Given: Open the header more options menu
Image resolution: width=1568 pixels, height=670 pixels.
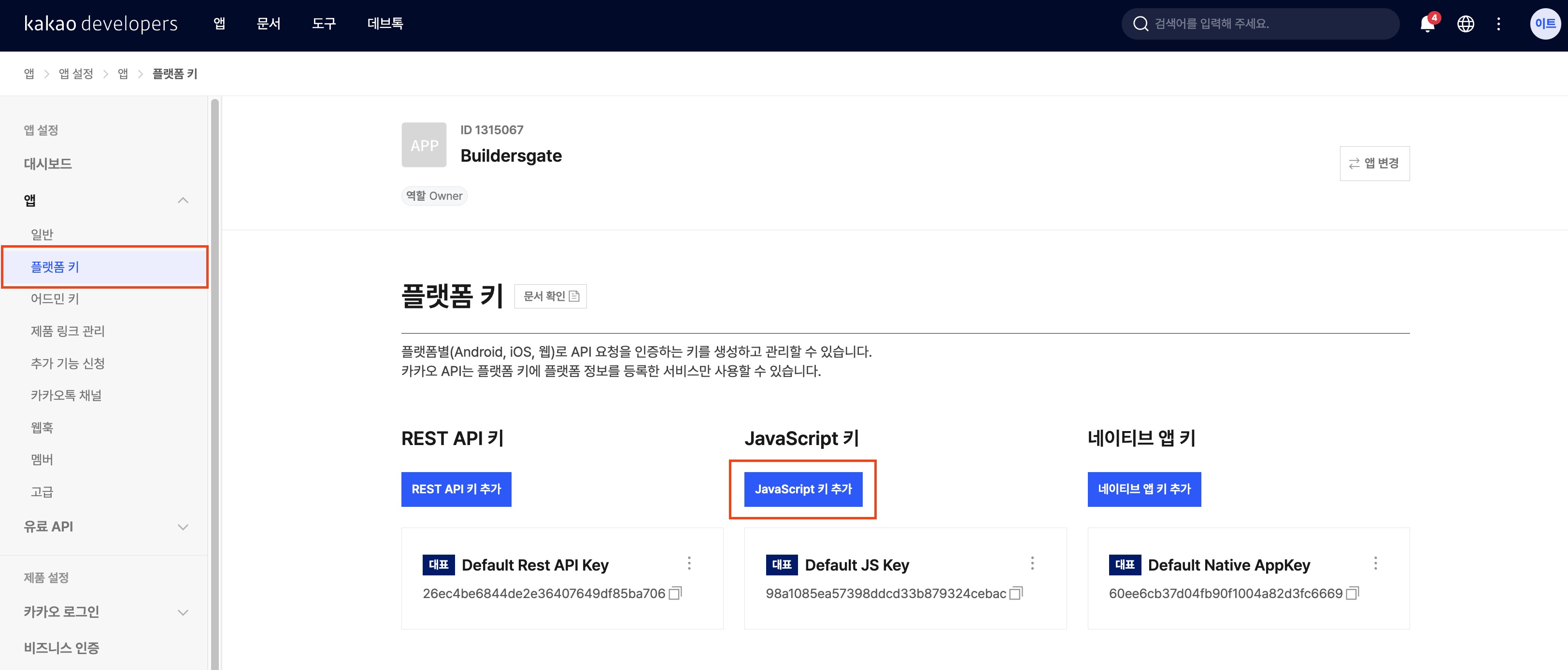Looking at the screenshot, I should pyautogui.click(x=1498, y=24).
